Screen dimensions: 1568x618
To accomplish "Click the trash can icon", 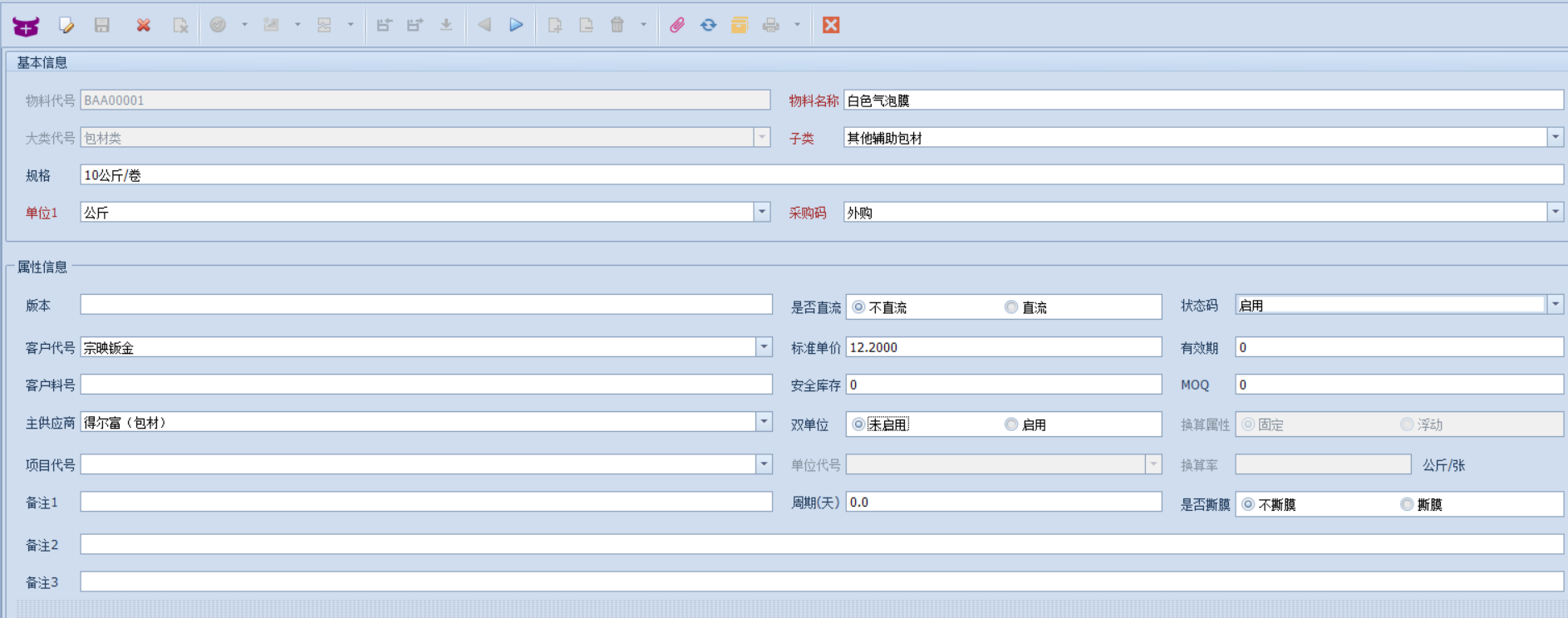I will coord(617,25).
